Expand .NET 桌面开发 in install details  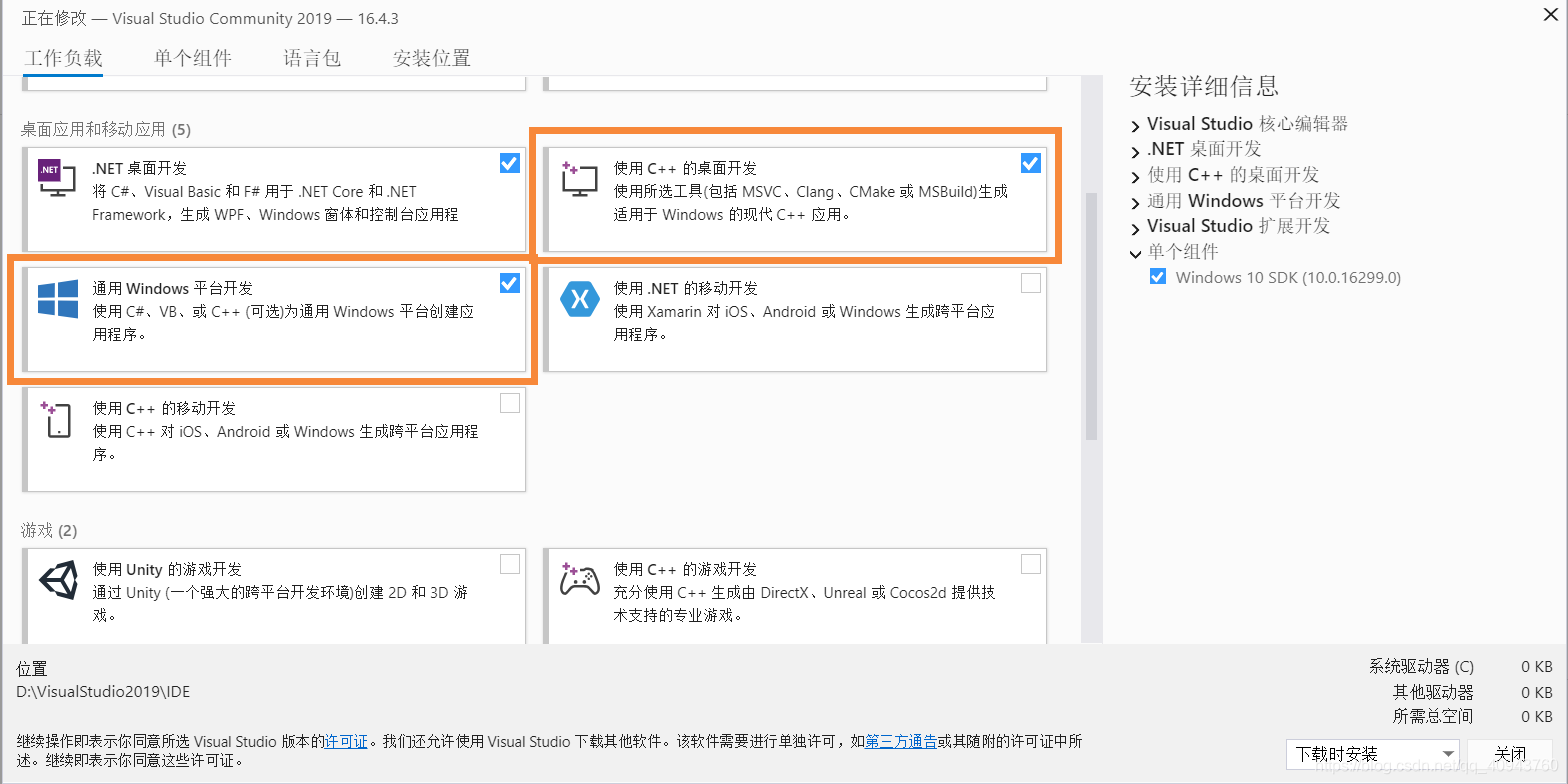click(x=1136, y=151)
